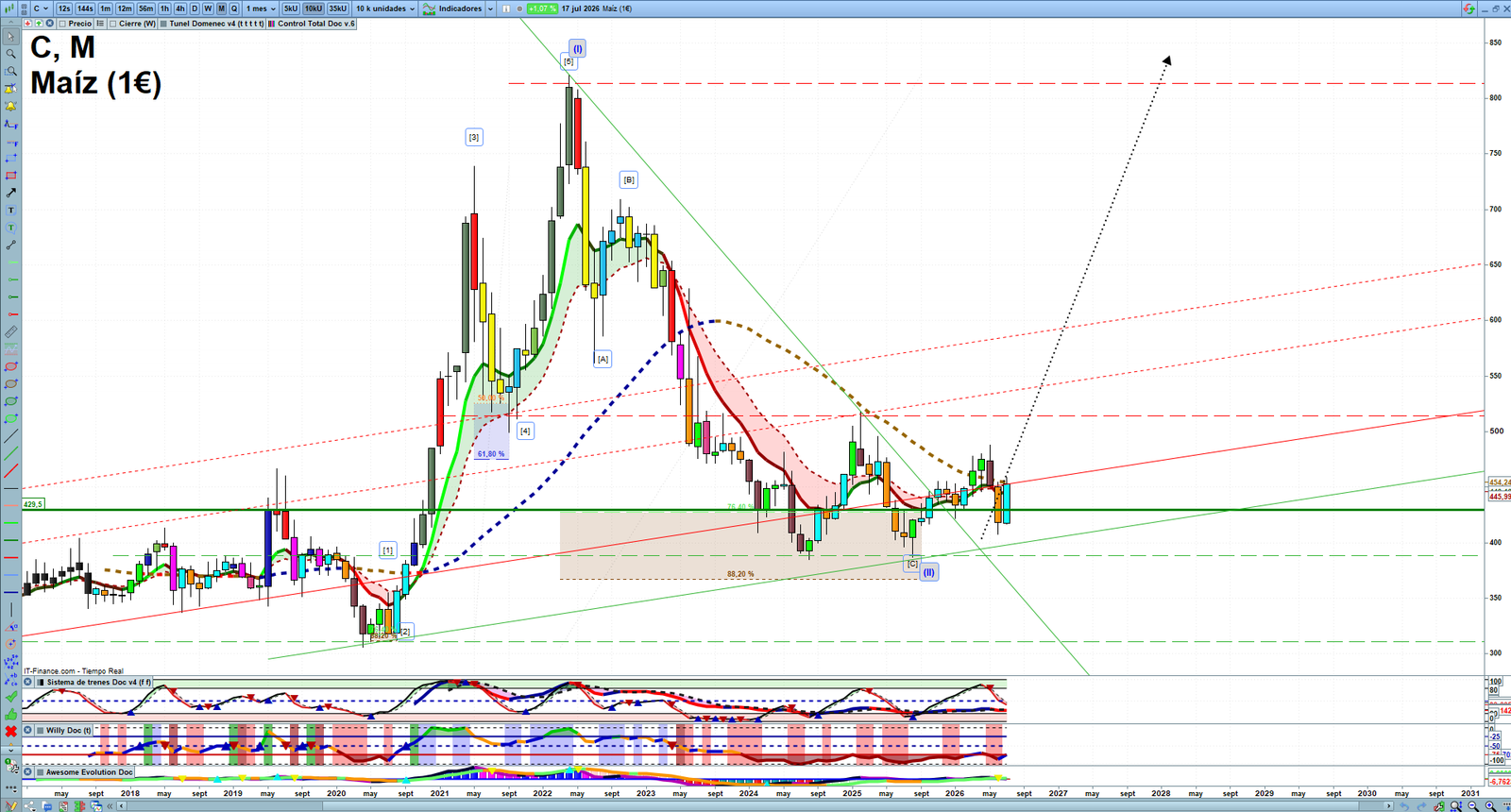Open the 1 mes timeframe dropdown
The width and height of the screenshot is (1511, 812).
[x=261, y=8]
